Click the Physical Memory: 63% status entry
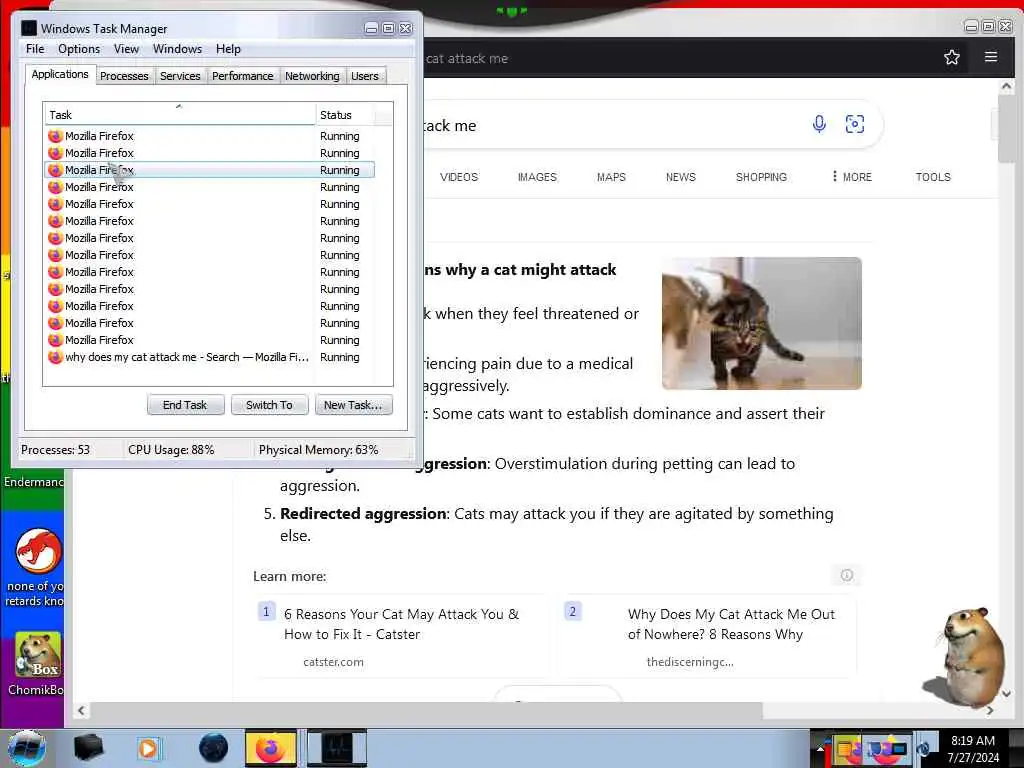This screenshot has height=768, width=1024. 319,450
